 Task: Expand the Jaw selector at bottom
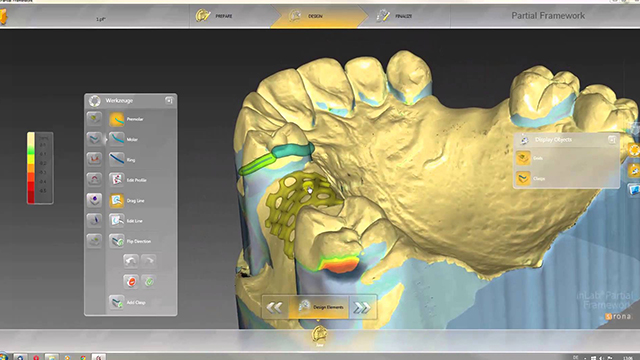[319, 336]
